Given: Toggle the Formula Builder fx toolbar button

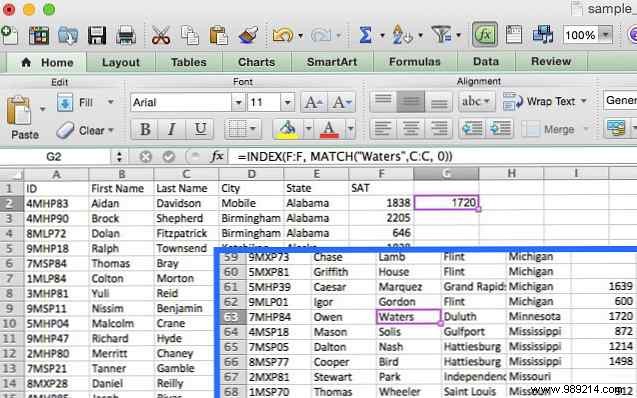Looking at the screenshot, I should [485, 35].
